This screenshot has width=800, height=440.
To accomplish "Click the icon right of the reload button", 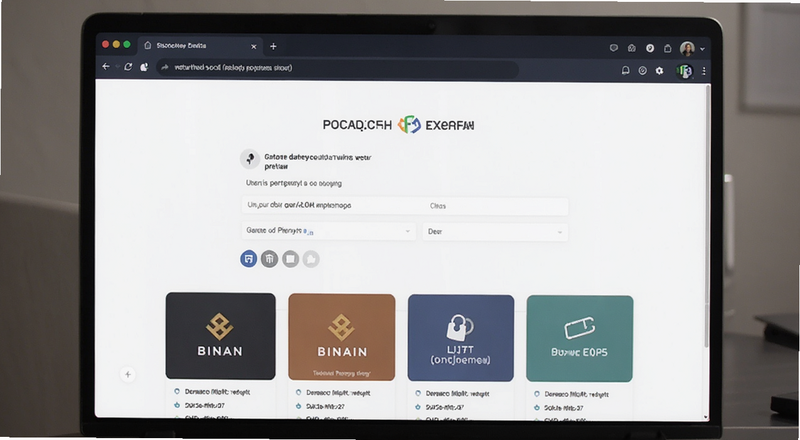I will [144, 67].
